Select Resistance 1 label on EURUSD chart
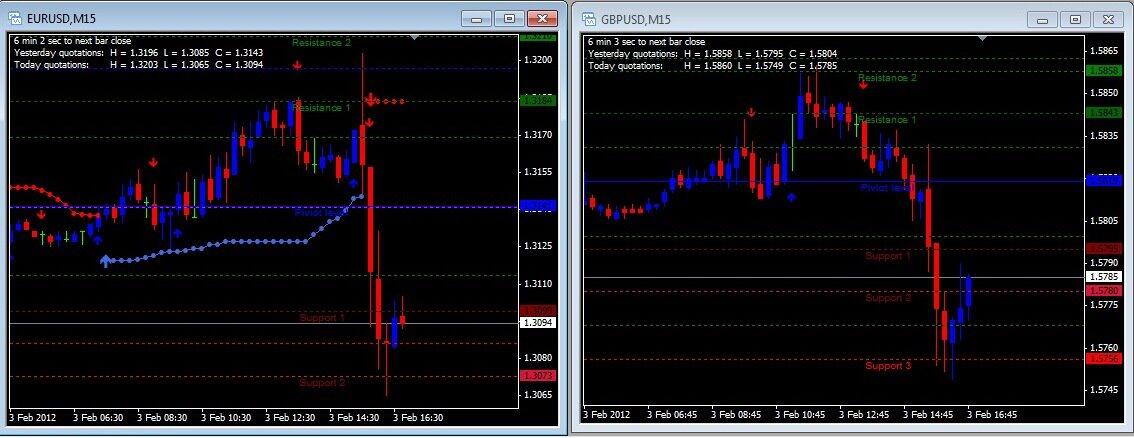Viewport: 1134px width, 438px height. pyautogui.click(x=321, y=108)
